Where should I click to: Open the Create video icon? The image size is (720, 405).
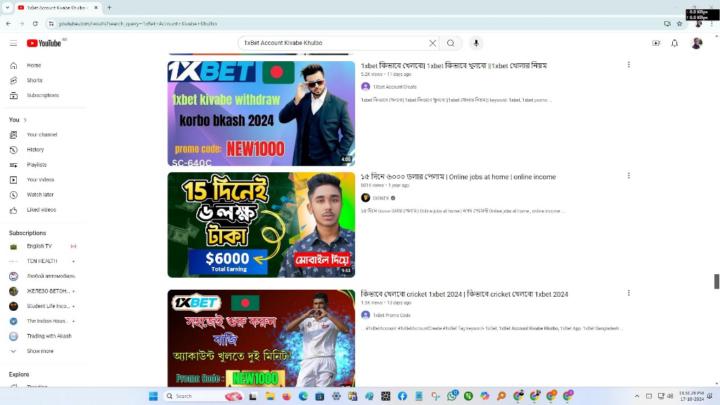tap(656, 43)
